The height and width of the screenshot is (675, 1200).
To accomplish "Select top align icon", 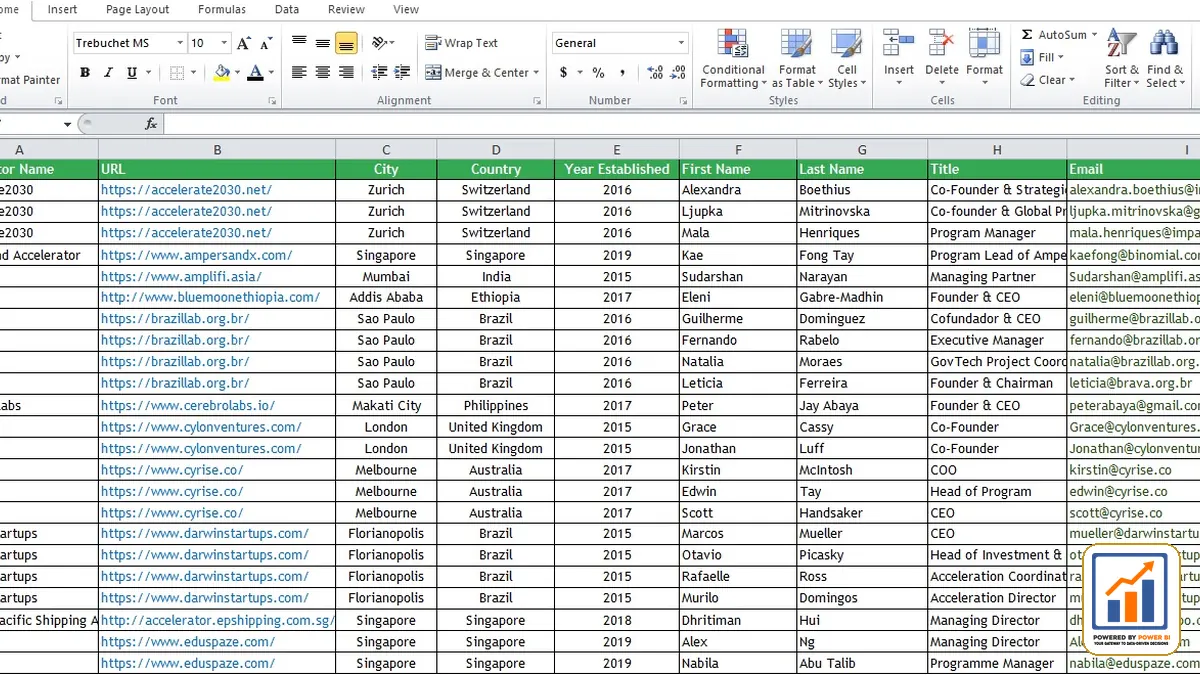I will pyautogui.click(x=299, y=43).
